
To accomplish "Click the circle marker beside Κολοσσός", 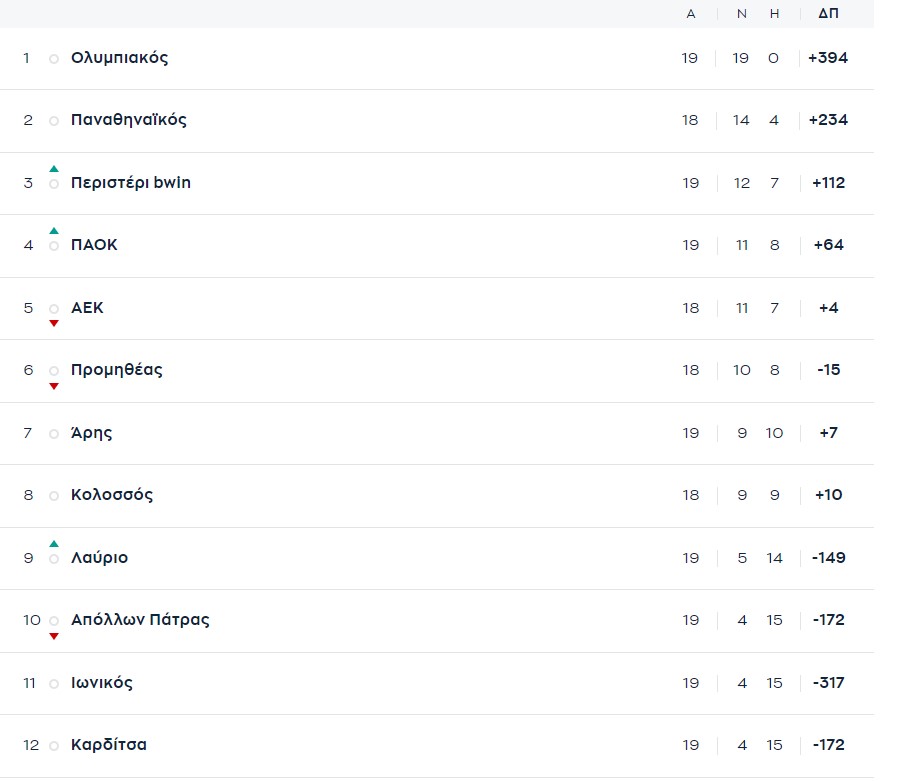I will click(54, 496).
